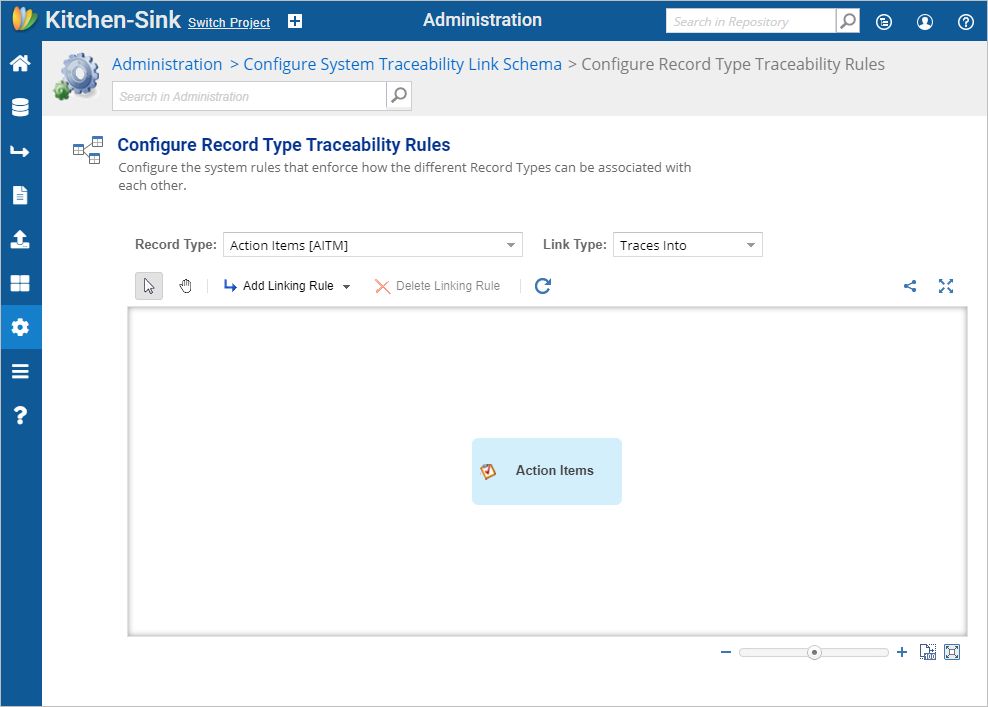
Task: Open the dashboard grid icon in the sidebar
Action: click(20, 283)
